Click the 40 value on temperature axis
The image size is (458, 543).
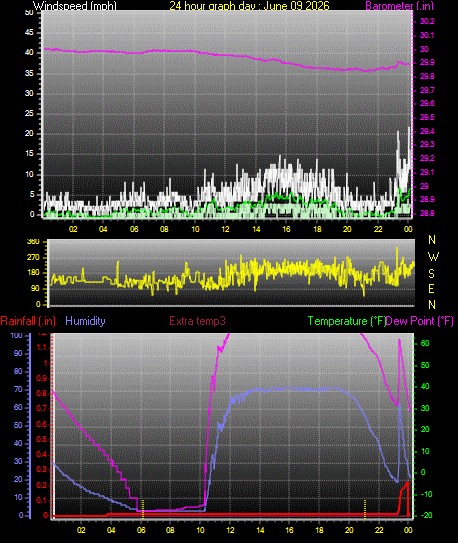click(x=425, y=386)
